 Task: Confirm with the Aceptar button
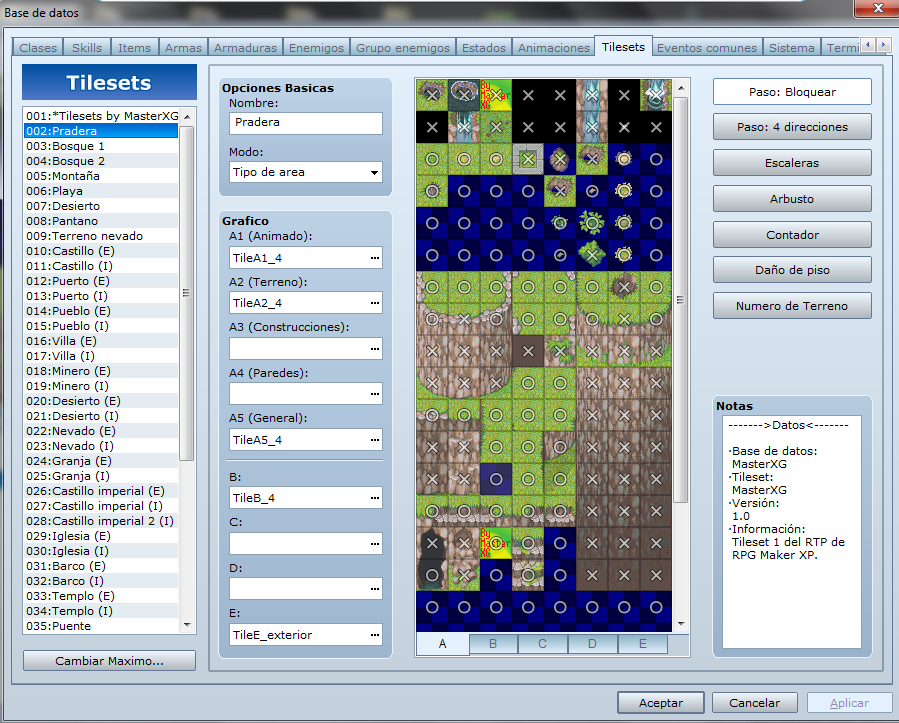(660, 702)
